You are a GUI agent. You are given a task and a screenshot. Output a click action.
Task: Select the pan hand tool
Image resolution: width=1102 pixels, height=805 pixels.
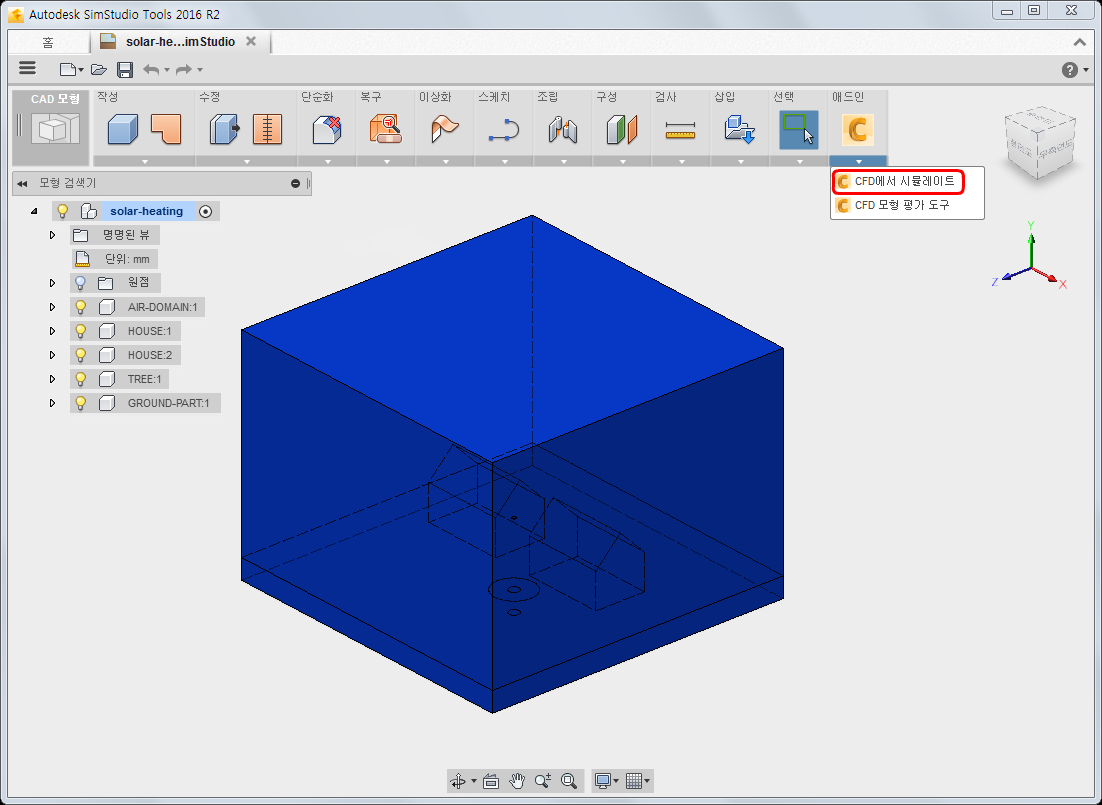pos(517,781)
